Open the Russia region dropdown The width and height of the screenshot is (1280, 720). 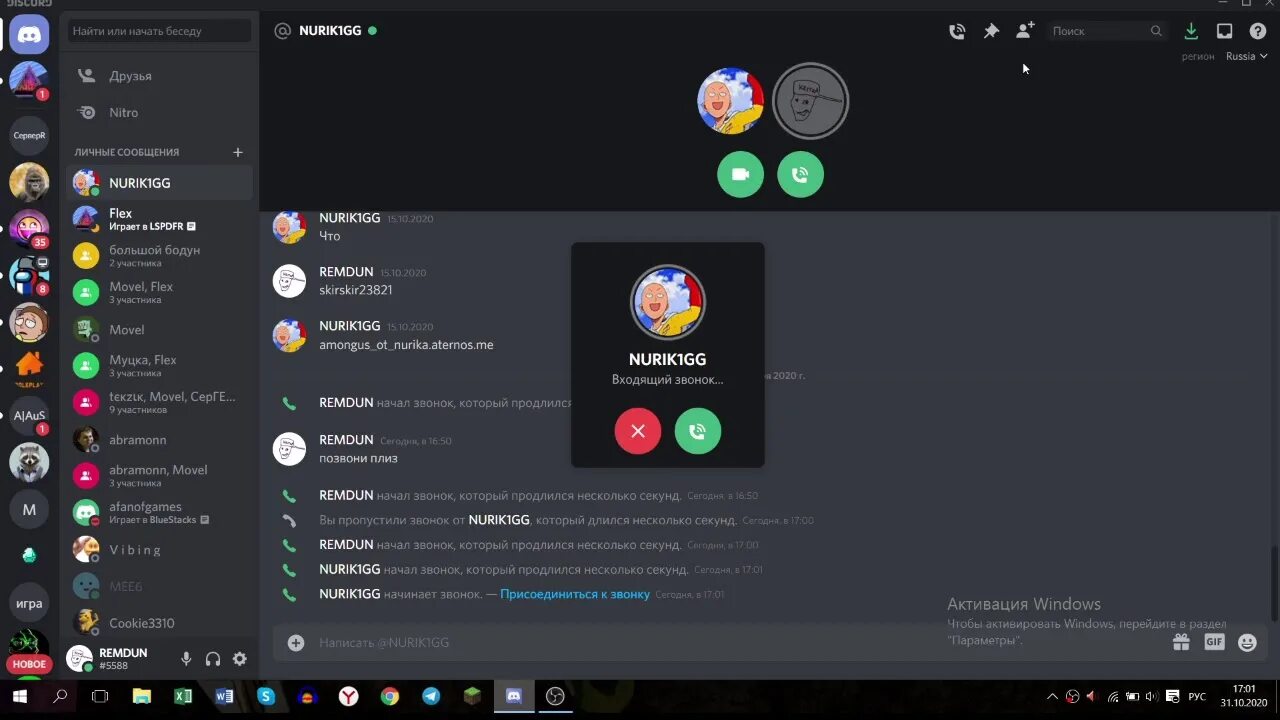(x=1246, y=56)
